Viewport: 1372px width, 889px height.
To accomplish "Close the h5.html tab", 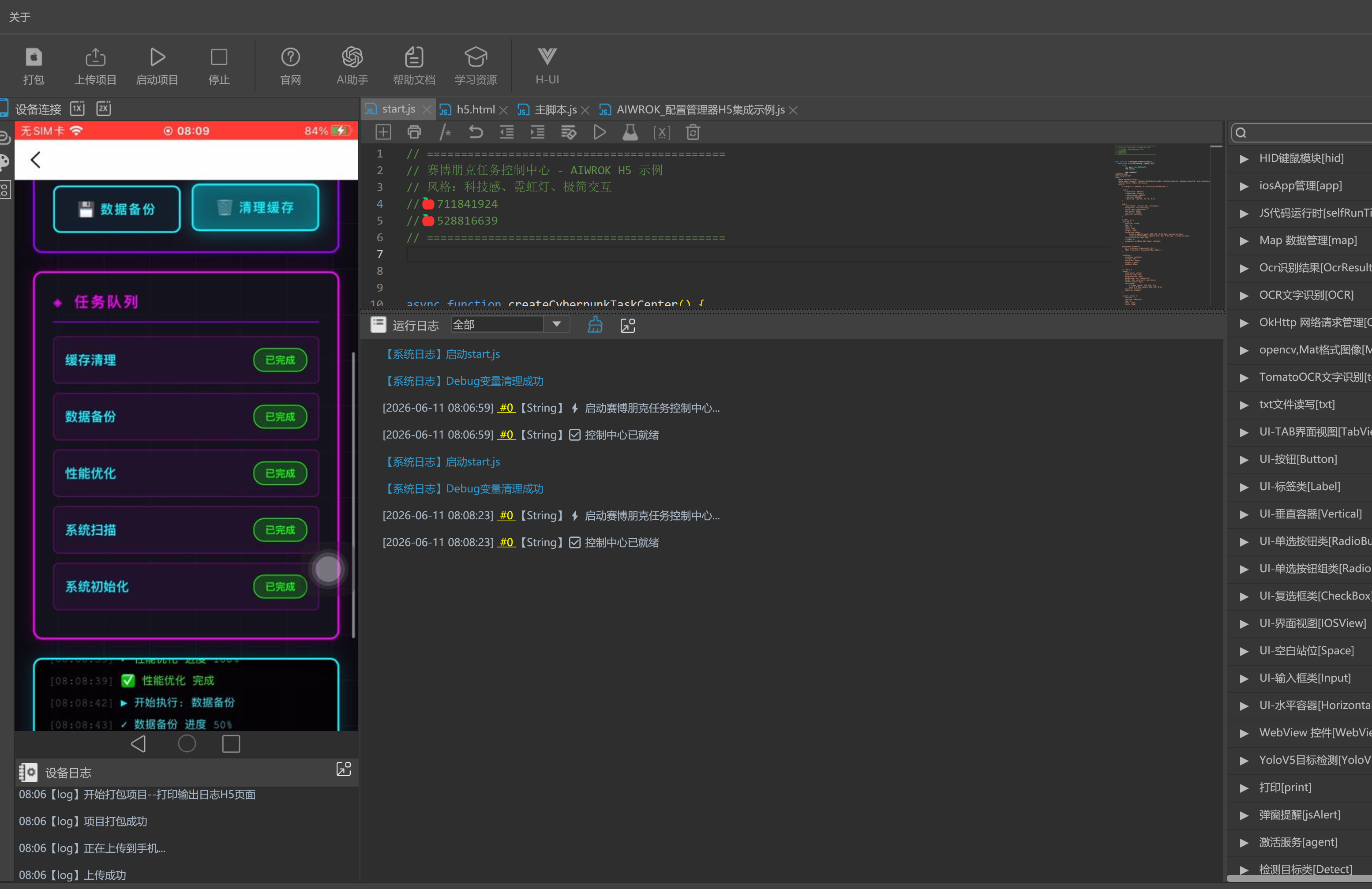I will 503,110.
